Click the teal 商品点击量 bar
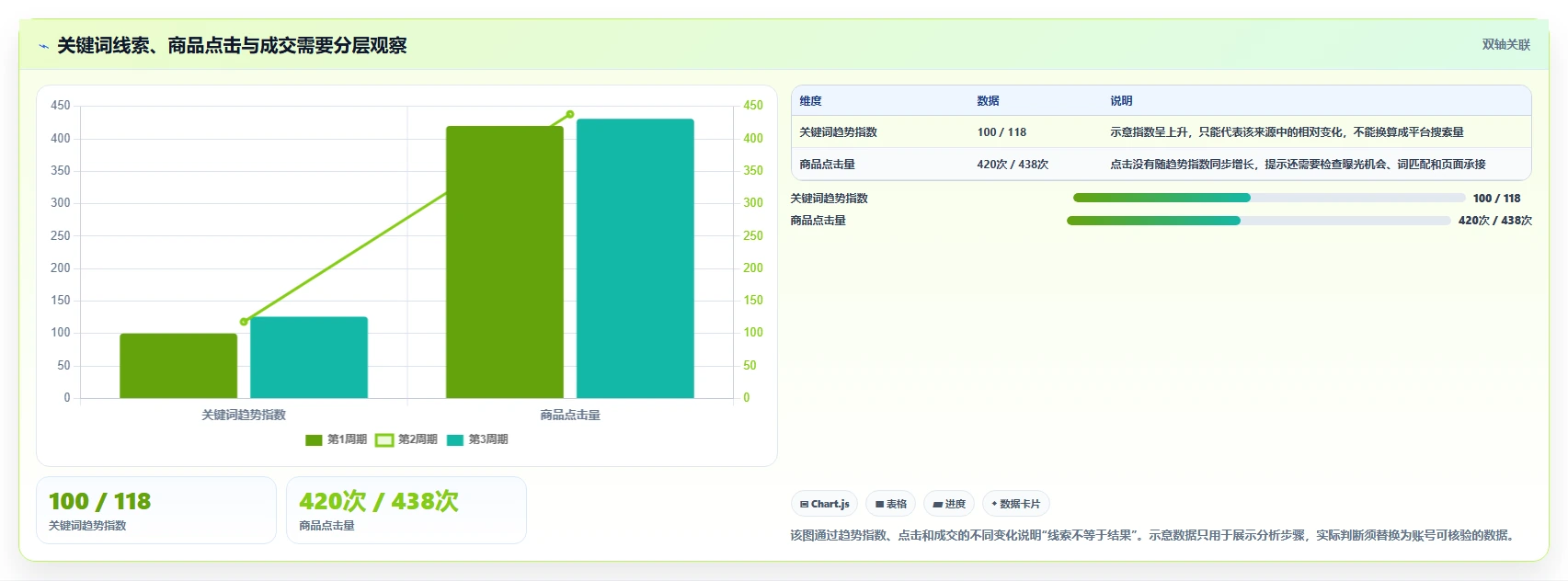The height and width of the screenshot is (581, 1568). (x=635, y=258)
